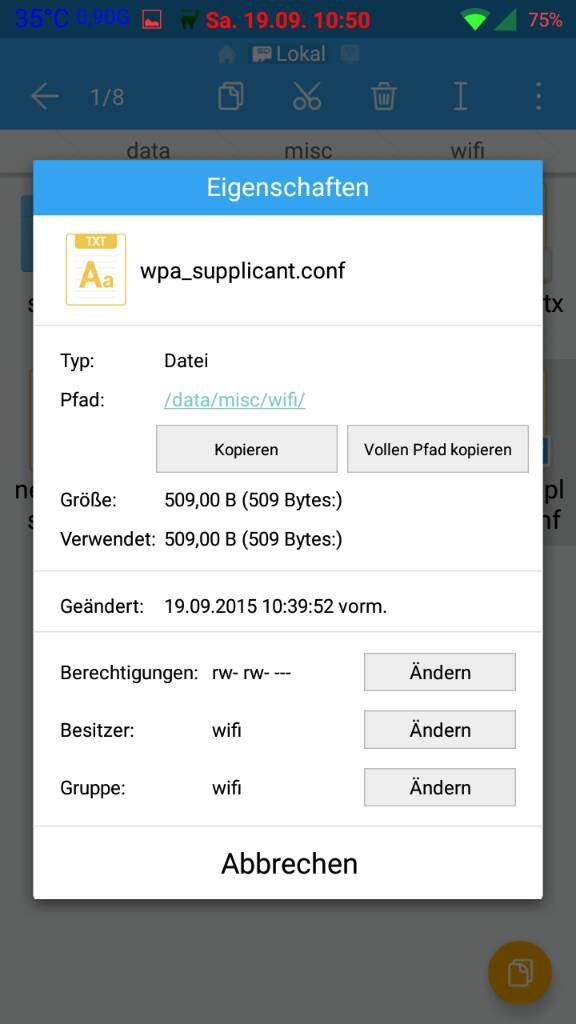The image size is (576, 1024).
Task: Select the misc breadcrumb segment
Action: pyautogui.click(x=308, y=151)
